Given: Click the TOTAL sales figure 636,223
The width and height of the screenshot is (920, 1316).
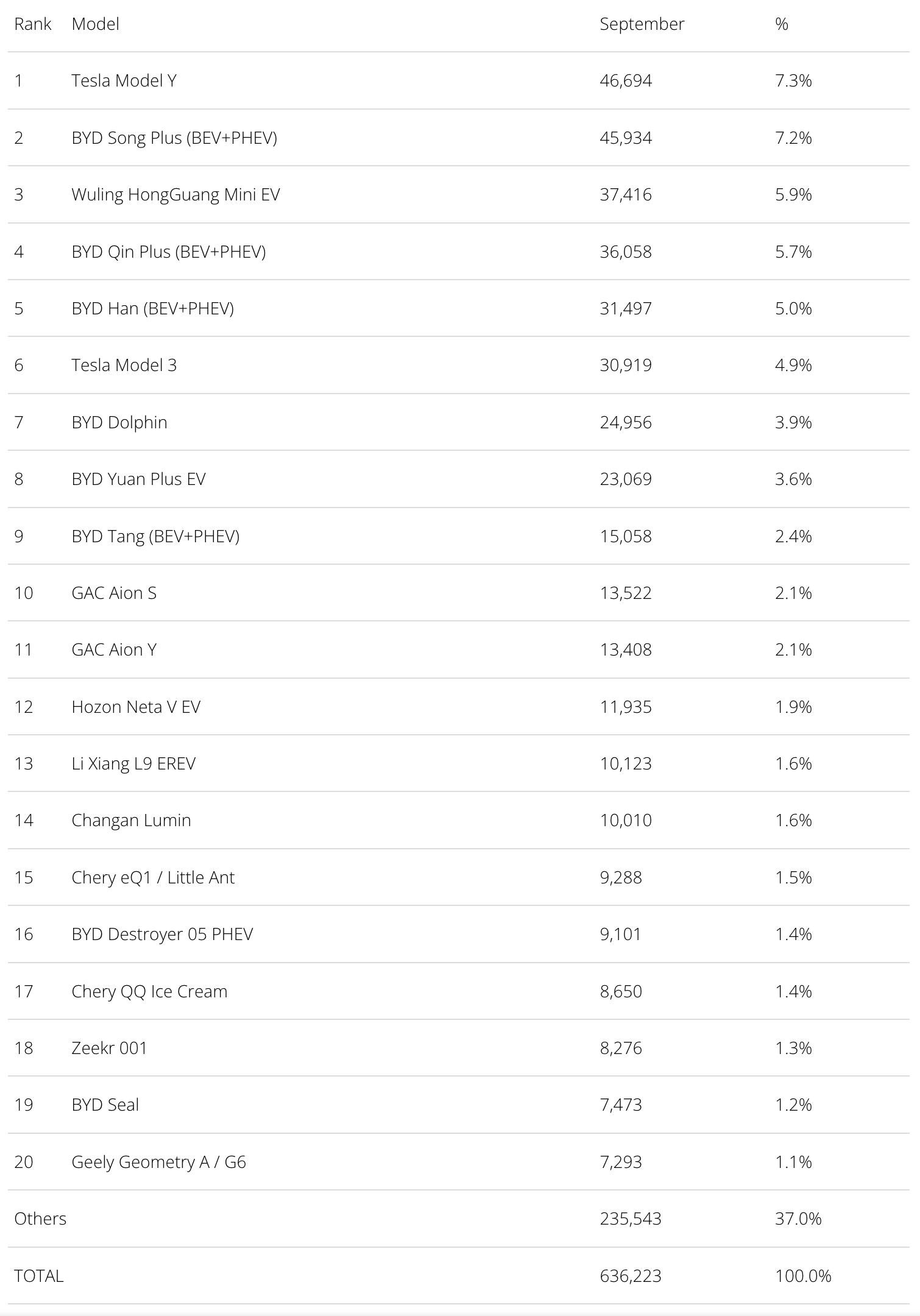Looking at the screenshot, I should (x=630, y=1276).
